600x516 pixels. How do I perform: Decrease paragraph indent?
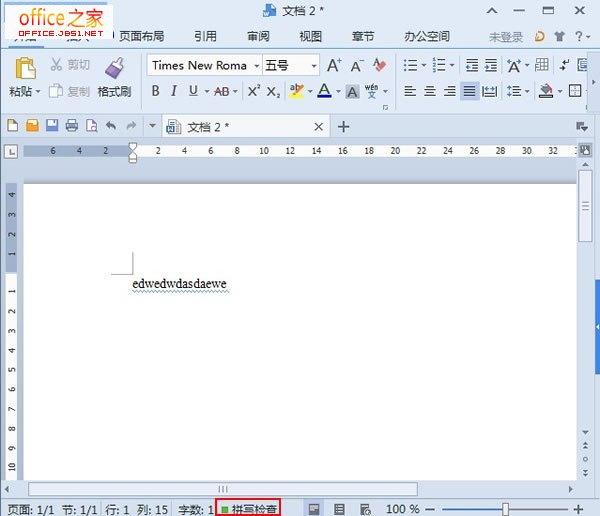(472, 65)
